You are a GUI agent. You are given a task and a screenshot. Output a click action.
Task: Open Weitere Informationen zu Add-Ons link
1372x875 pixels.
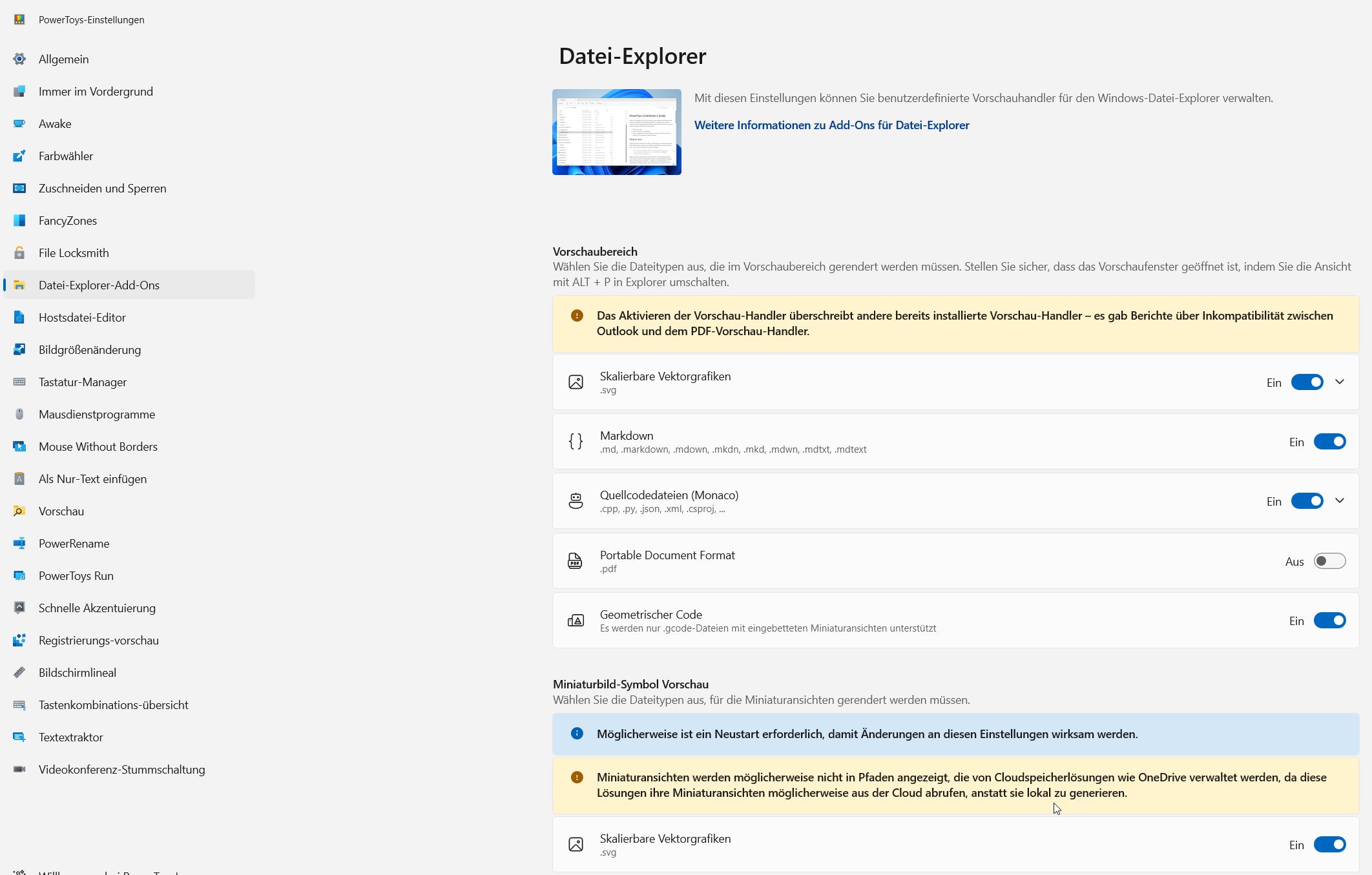tap(831, 125)
